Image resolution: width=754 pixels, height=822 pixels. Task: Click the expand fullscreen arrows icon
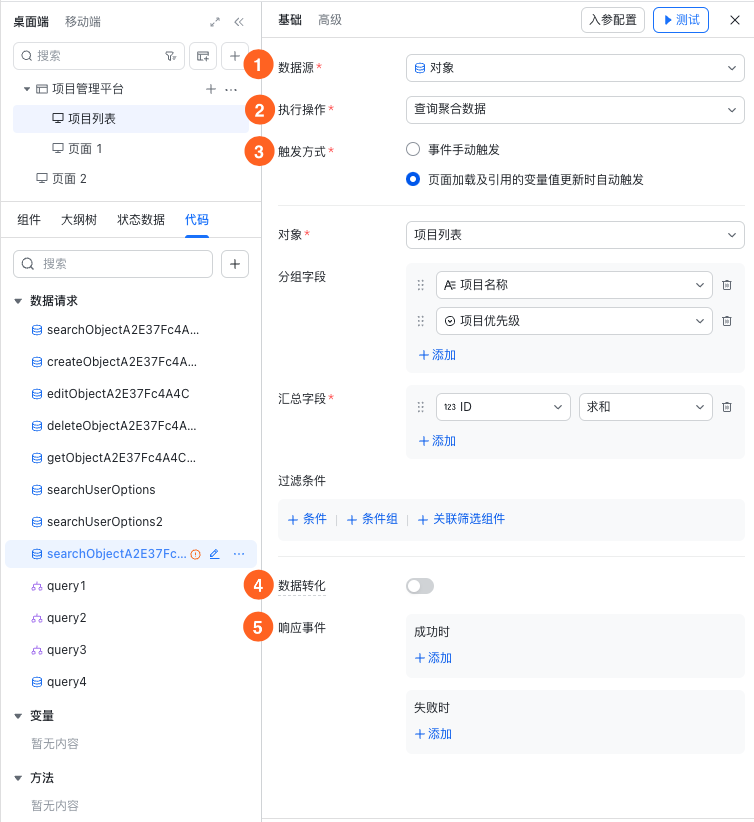[215, 22]
